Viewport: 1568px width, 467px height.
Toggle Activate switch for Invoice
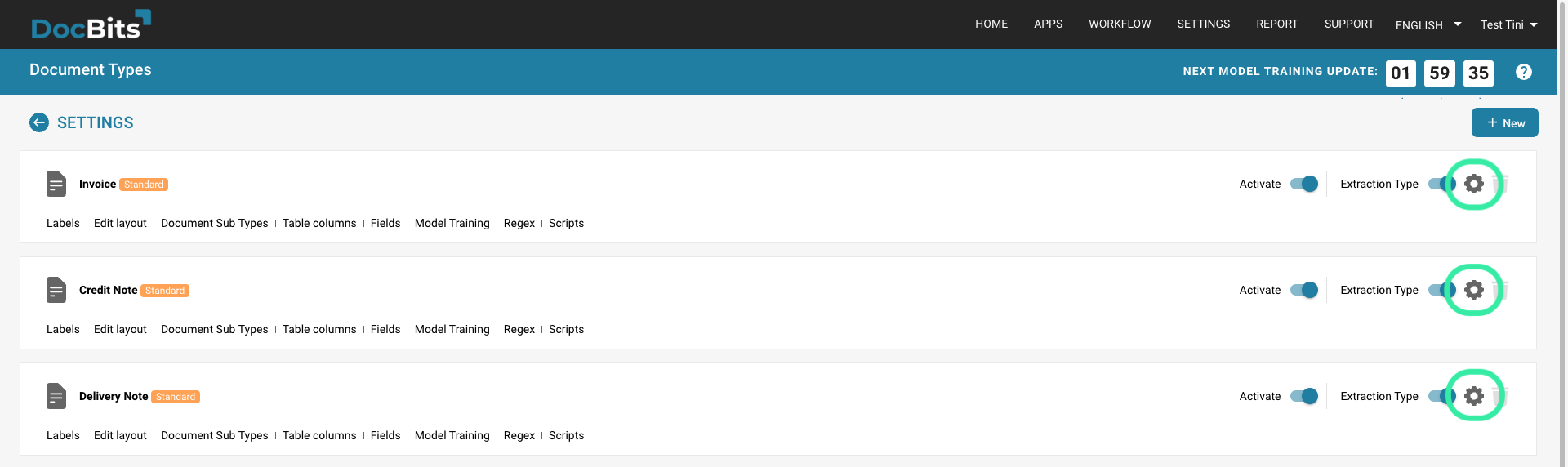point(1304,184)
